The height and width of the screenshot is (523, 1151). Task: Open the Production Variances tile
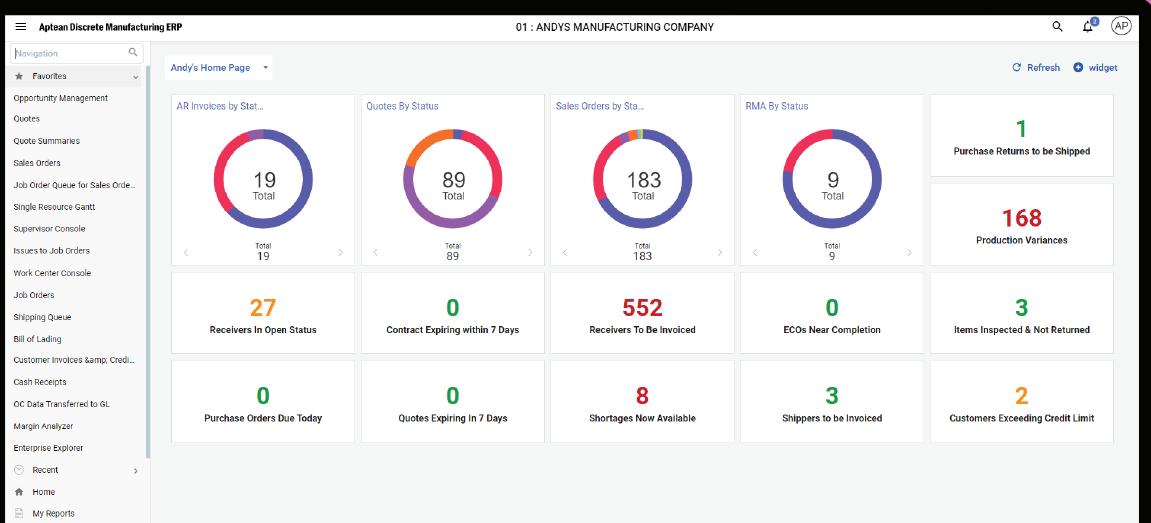click(x=1022, y=224)
